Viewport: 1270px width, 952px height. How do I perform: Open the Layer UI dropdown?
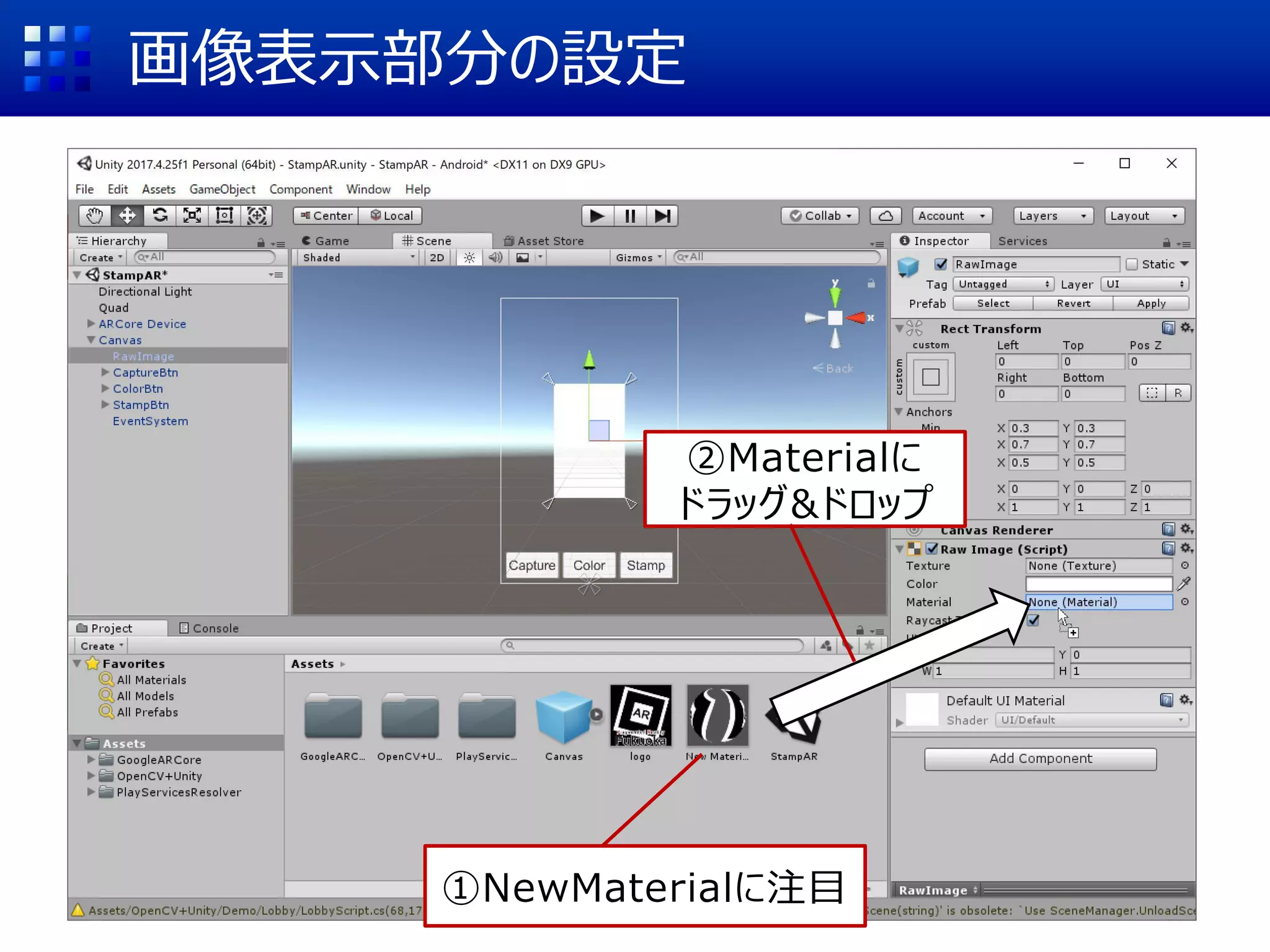pyautogui.click(x=1145, y=284)
